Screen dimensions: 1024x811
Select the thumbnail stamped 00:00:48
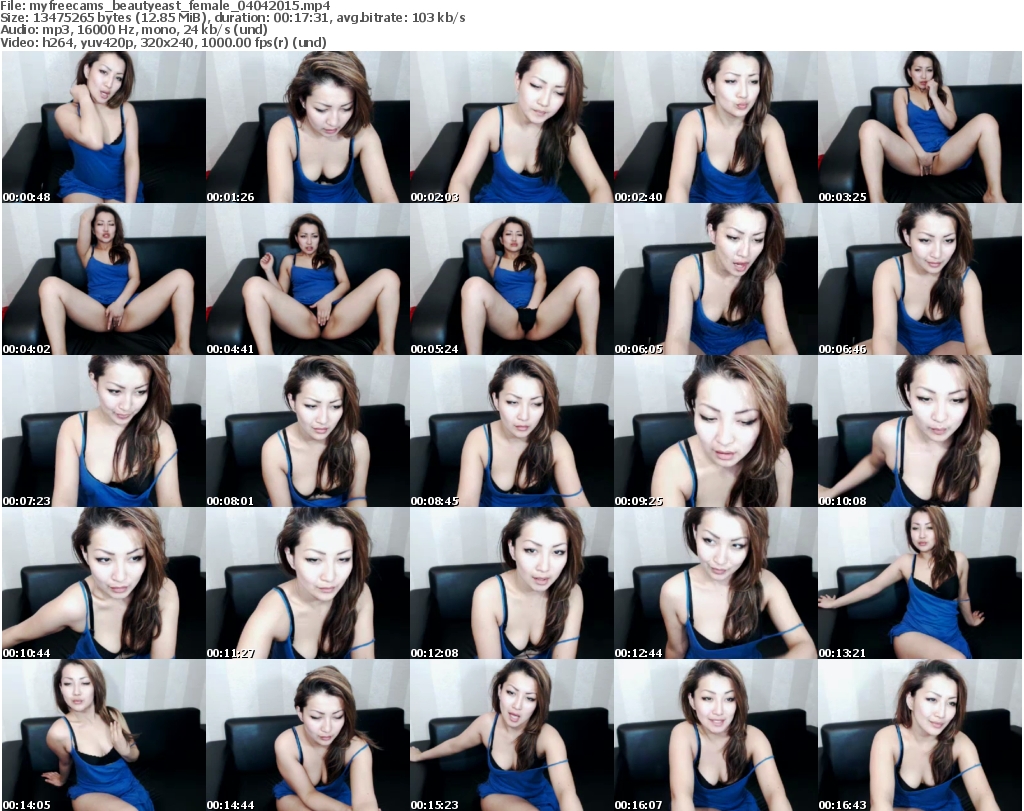point(104,127)
